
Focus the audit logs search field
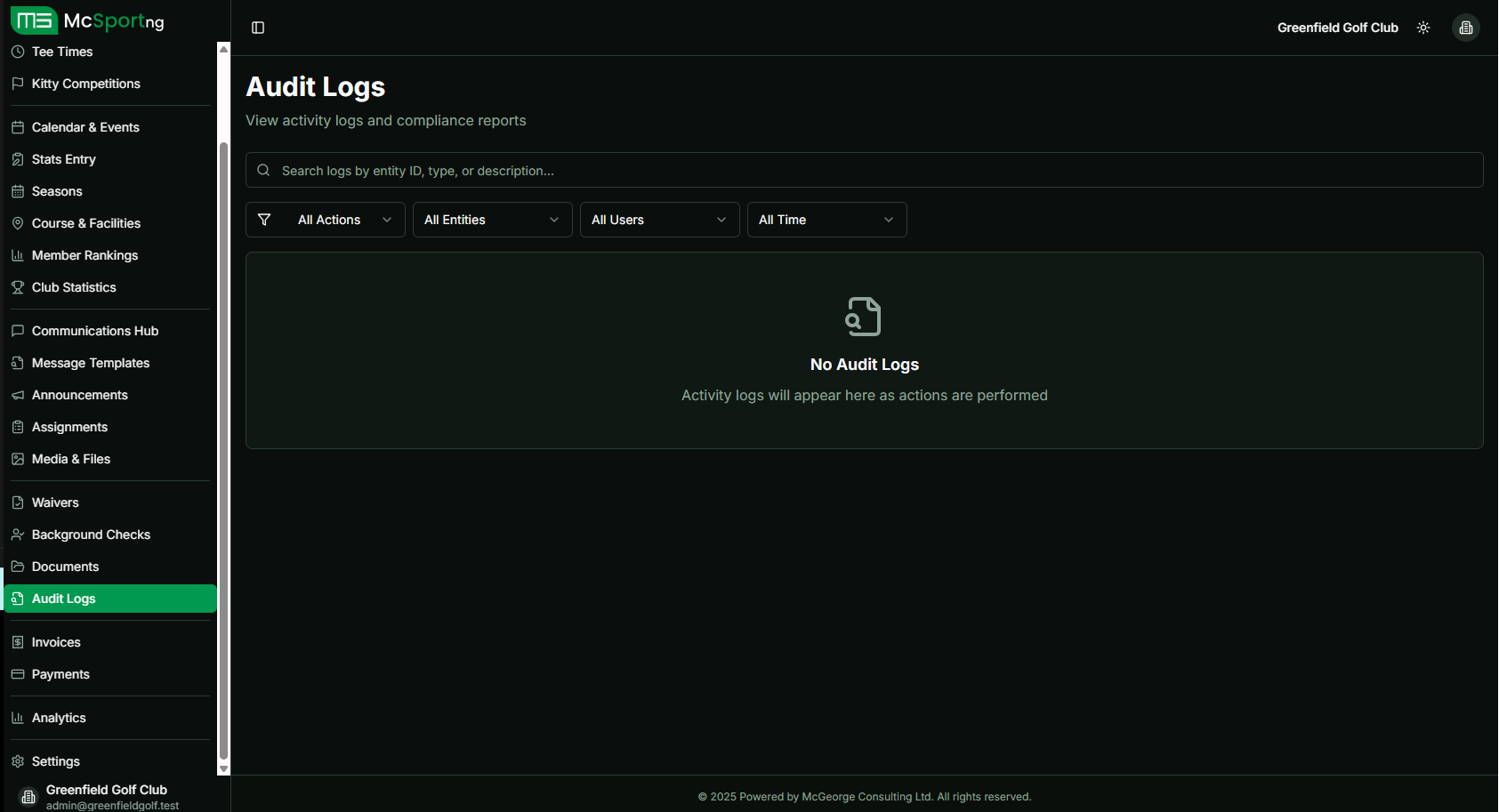[x=863, y=170]
